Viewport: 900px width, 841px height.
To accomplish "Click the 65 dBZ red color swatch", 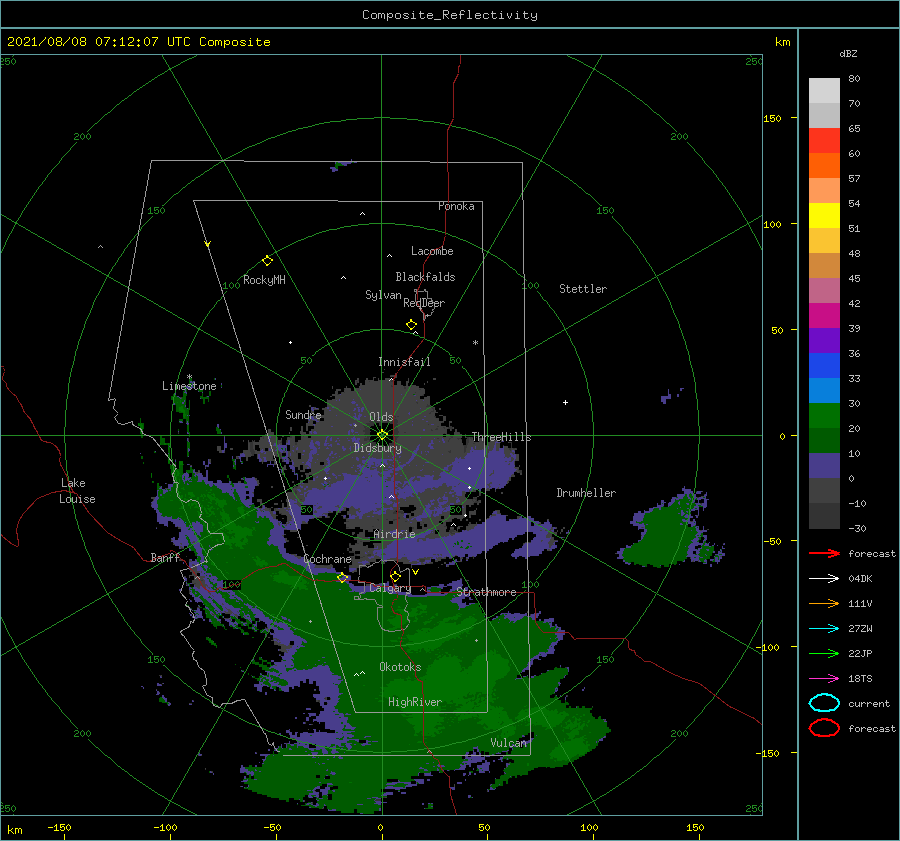I will point(824,140).
